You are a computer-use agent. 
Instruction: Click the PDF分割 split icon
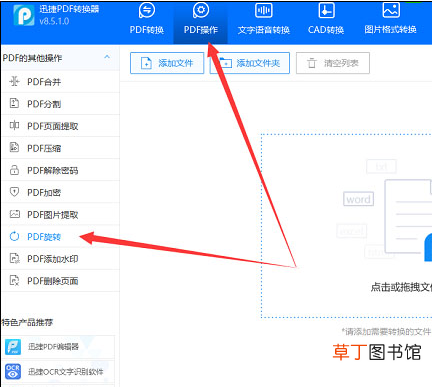(14, 103)
